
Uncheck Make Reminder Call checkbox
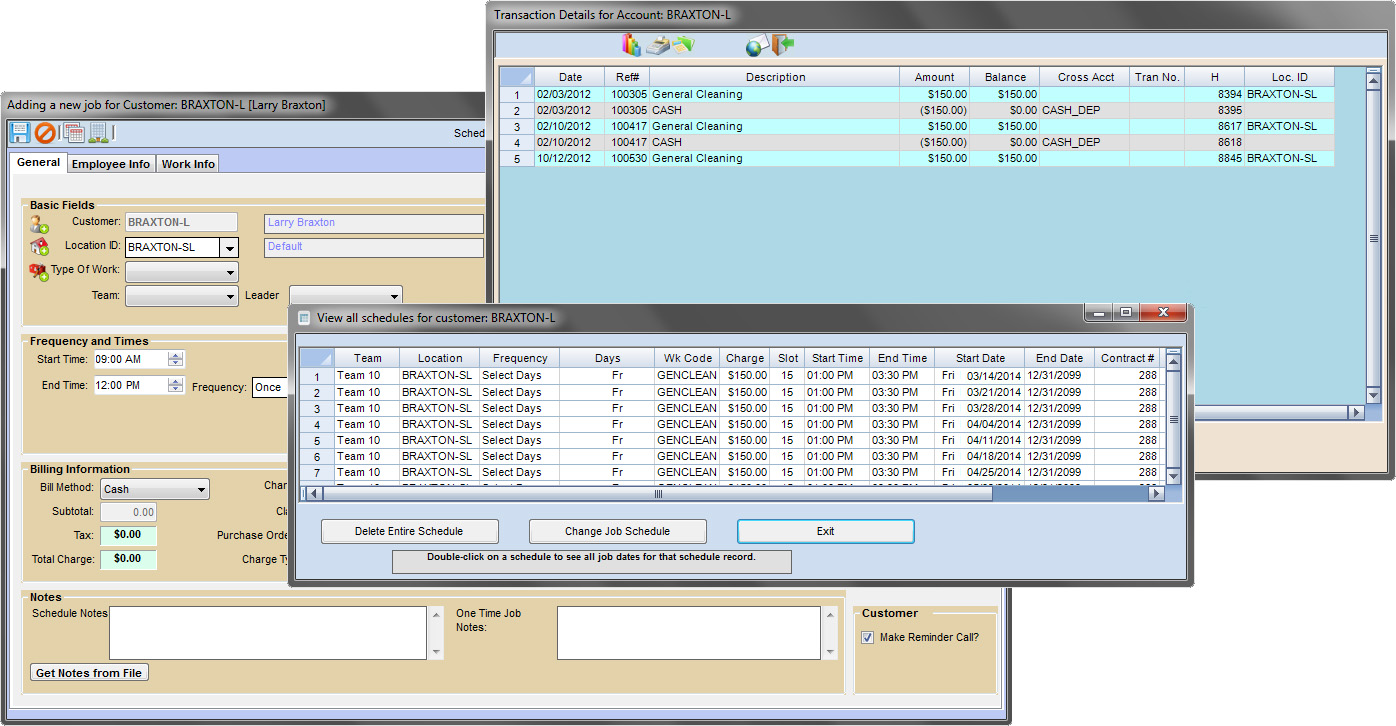[867, 637]
